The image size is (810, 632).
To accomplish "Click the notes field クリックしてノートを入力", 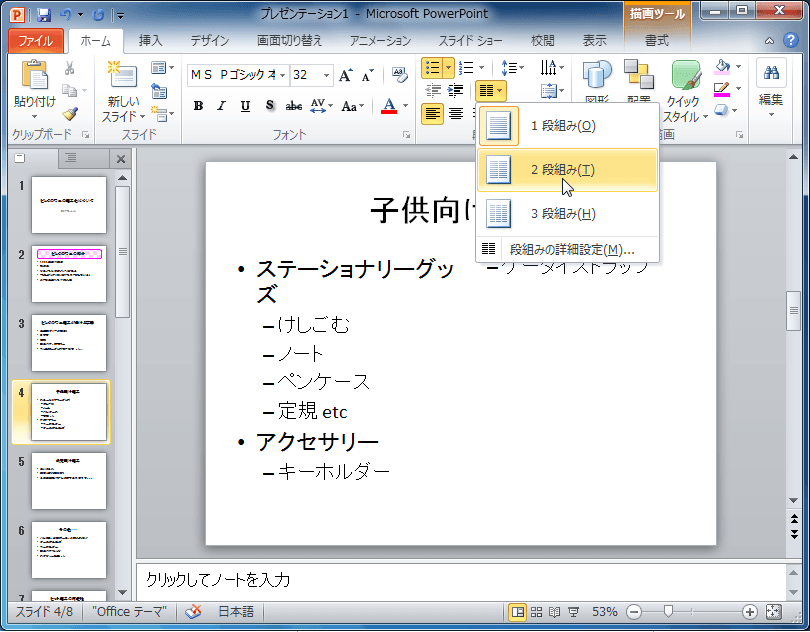I will point(461,581).
